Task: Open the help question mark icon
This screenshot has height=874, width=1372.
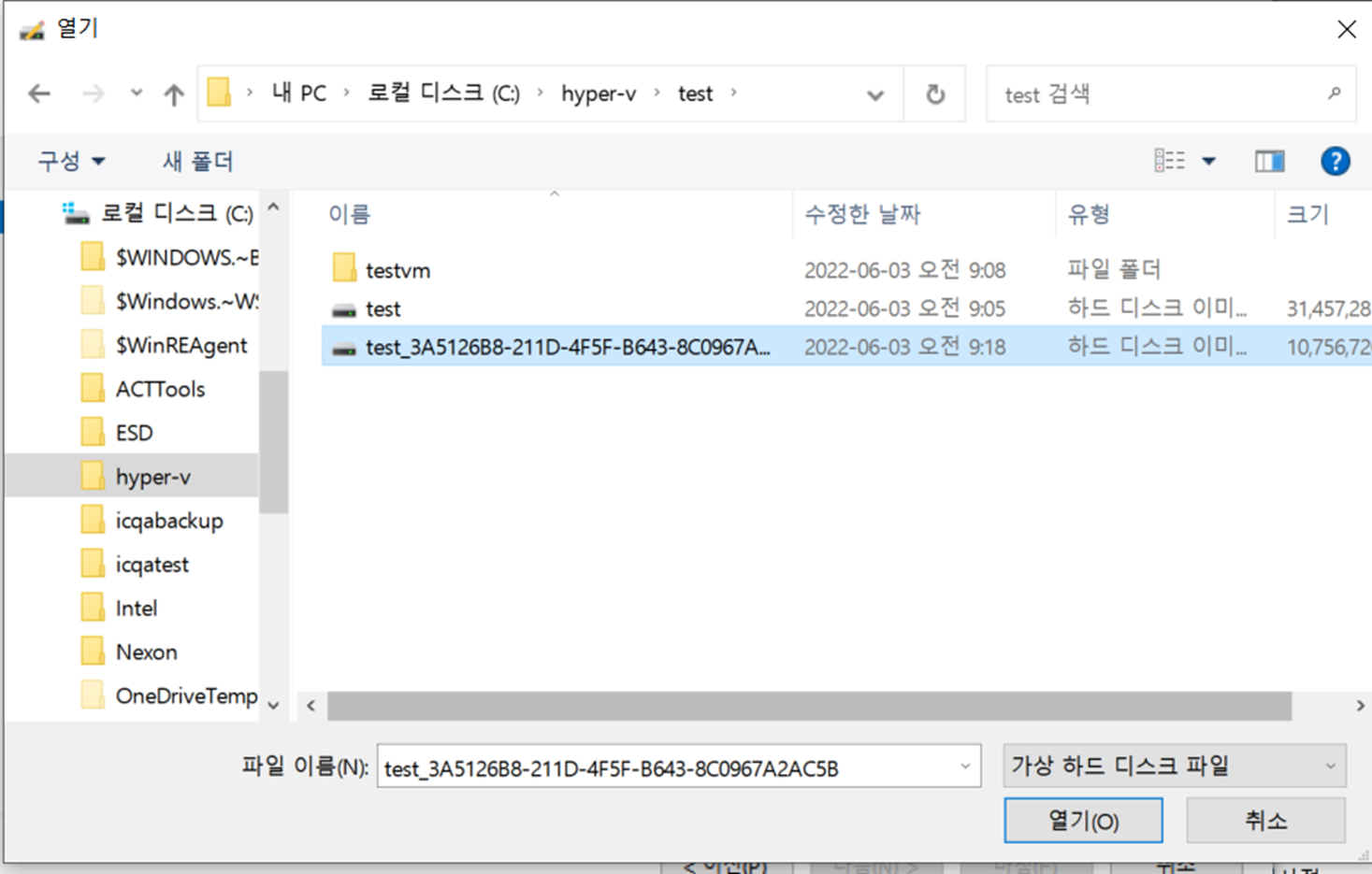Action: [1335, 161]
